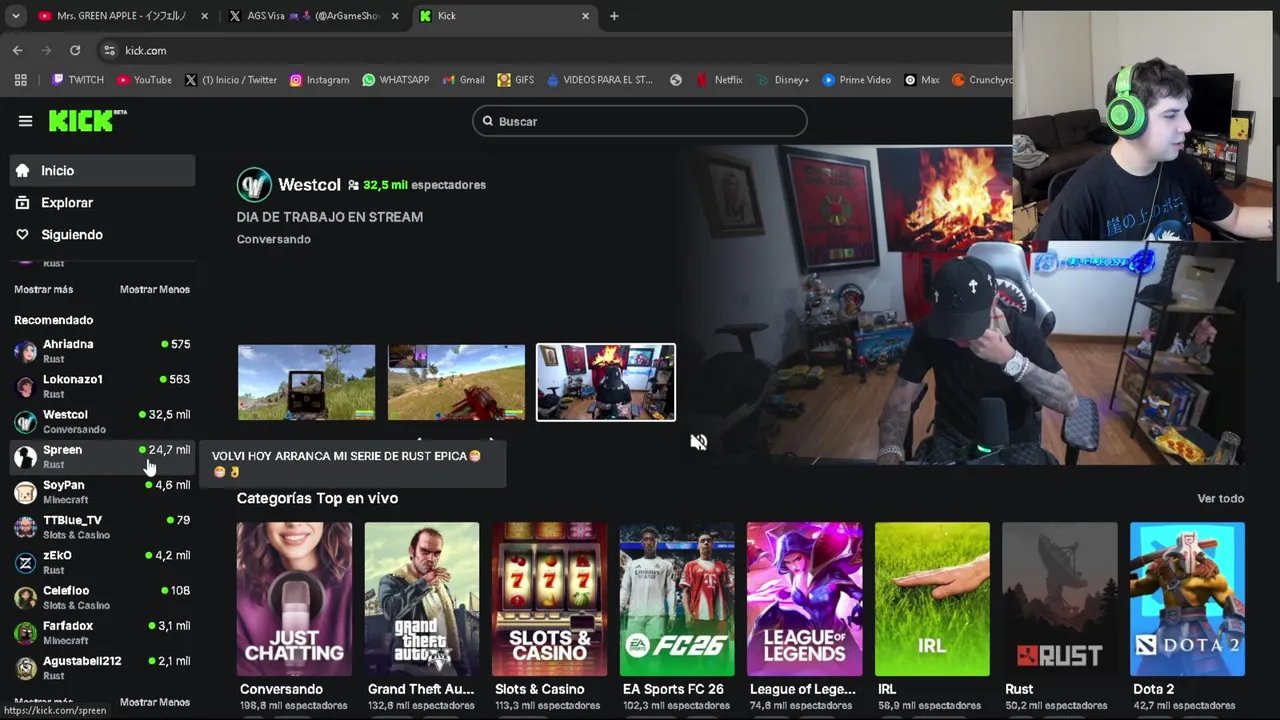Select the first Rust stream thumbnail

point(306,382)
